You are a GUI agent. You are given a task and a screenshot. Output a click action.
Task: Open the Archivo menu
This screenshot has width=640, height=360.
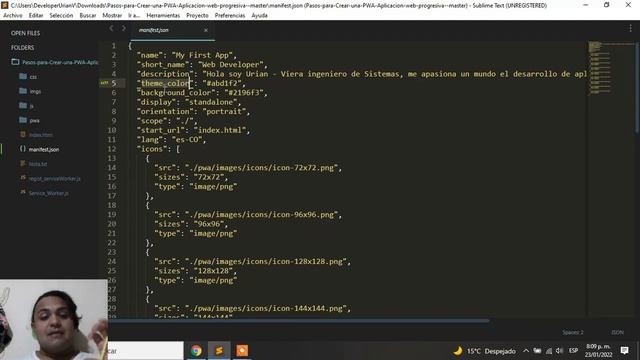pos(13,16)
